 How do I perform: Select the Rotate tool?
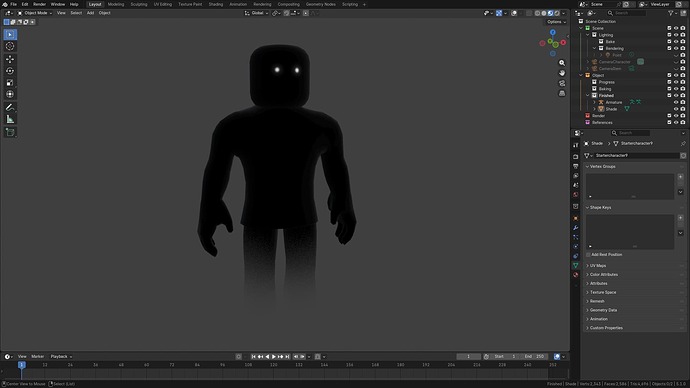point(10,71)
